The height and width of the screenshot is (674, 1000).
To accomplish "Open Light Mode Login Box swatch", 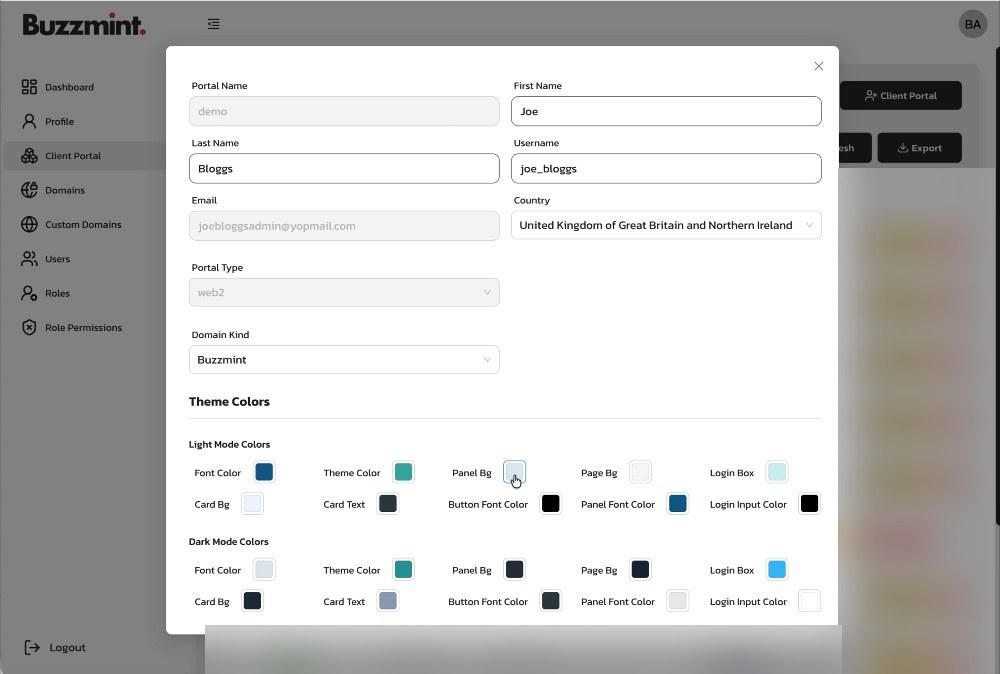I will (777, 472).
